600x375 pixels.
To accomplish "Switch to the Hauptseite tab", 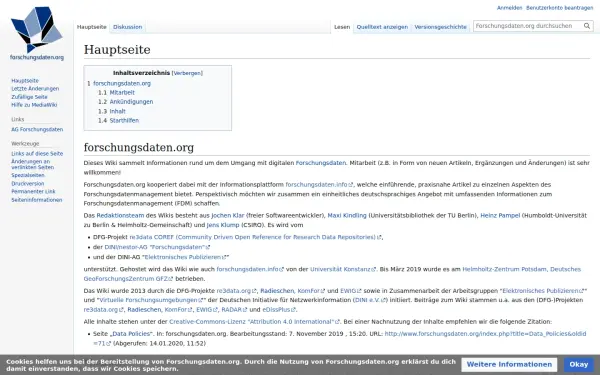I will [x=91, y=27].
